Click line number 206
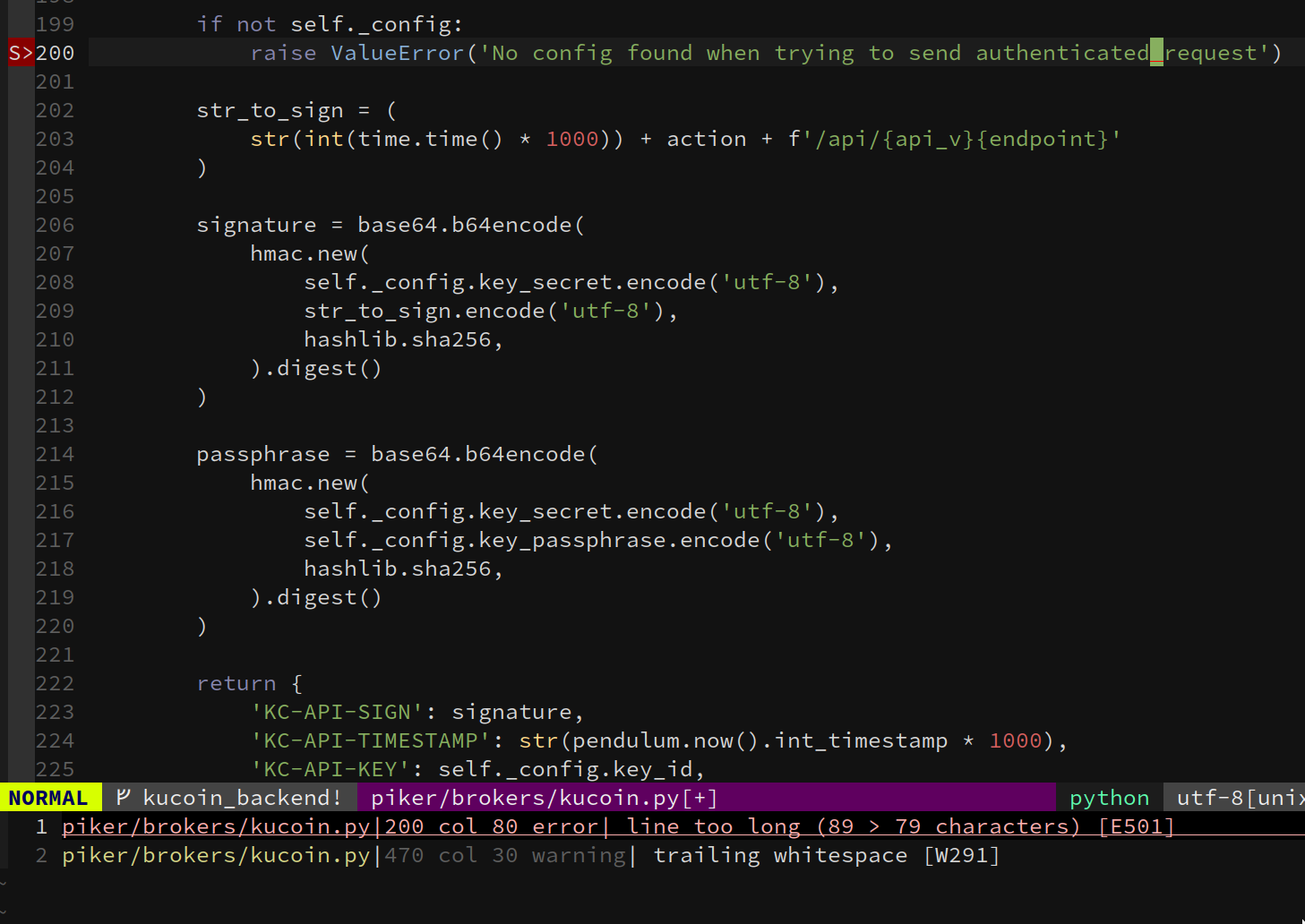This screenshot has height=924, width=1305. [55, 225]
